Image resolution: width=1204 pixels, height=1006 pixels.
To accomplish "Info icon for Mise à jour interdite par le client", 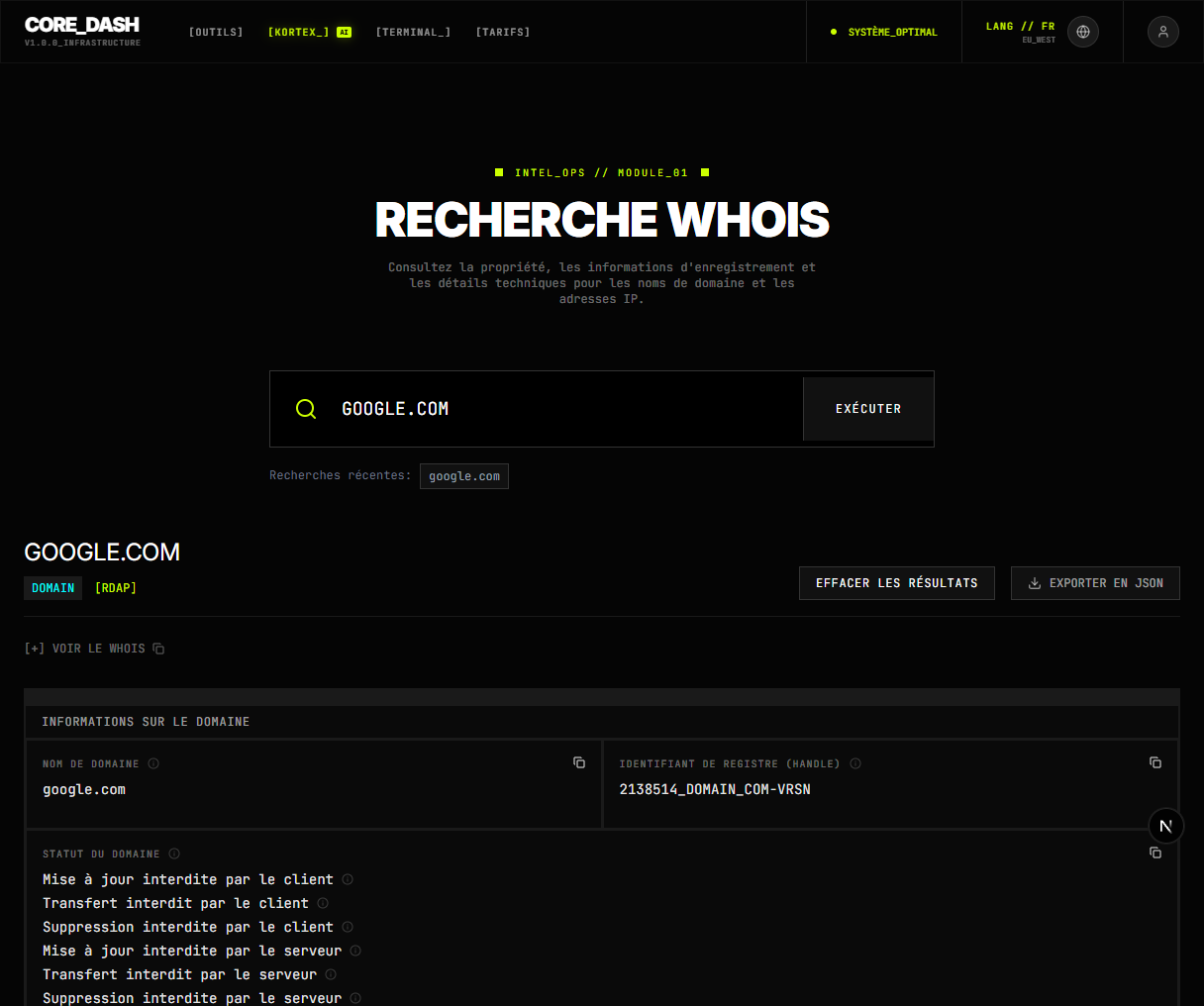I will tap(348, 879).
